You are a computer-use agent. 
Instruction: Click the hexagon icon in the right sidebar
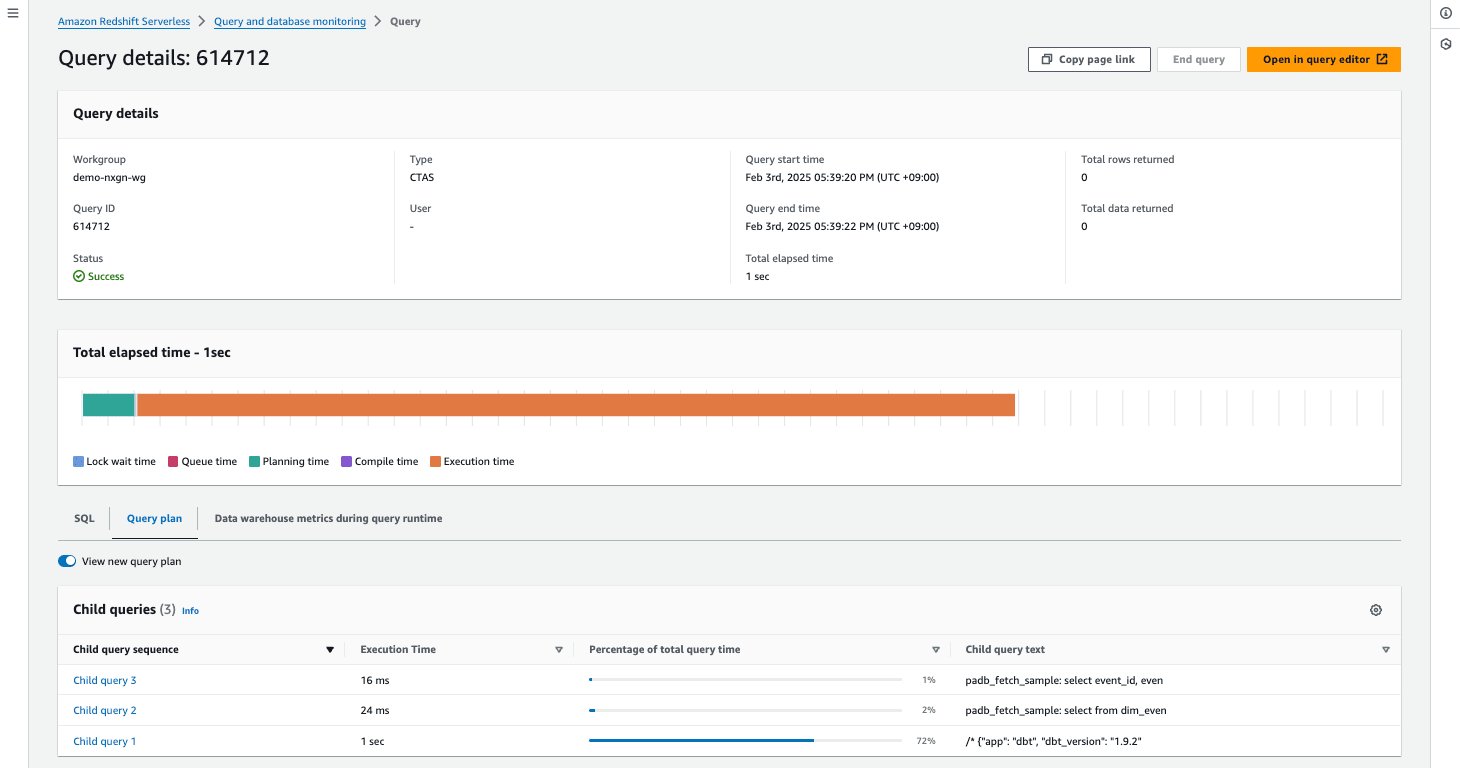point(1445,44)
